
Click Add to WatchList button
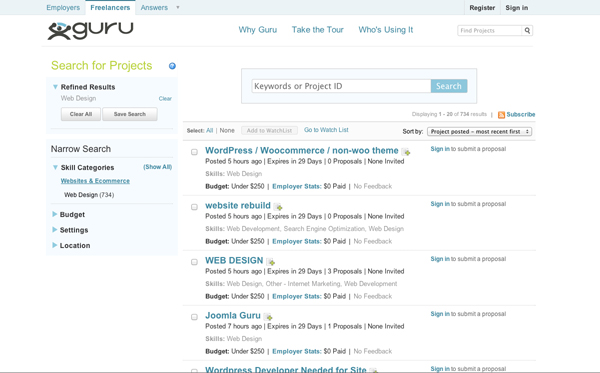(x=269, y=130)
